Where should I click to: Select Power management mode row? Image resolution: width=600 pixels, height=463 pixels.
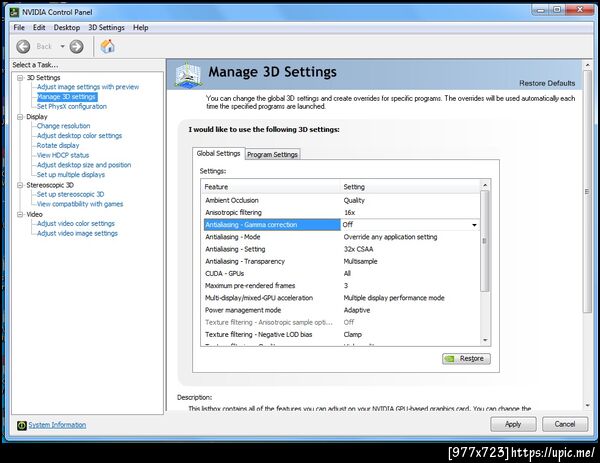341,310
